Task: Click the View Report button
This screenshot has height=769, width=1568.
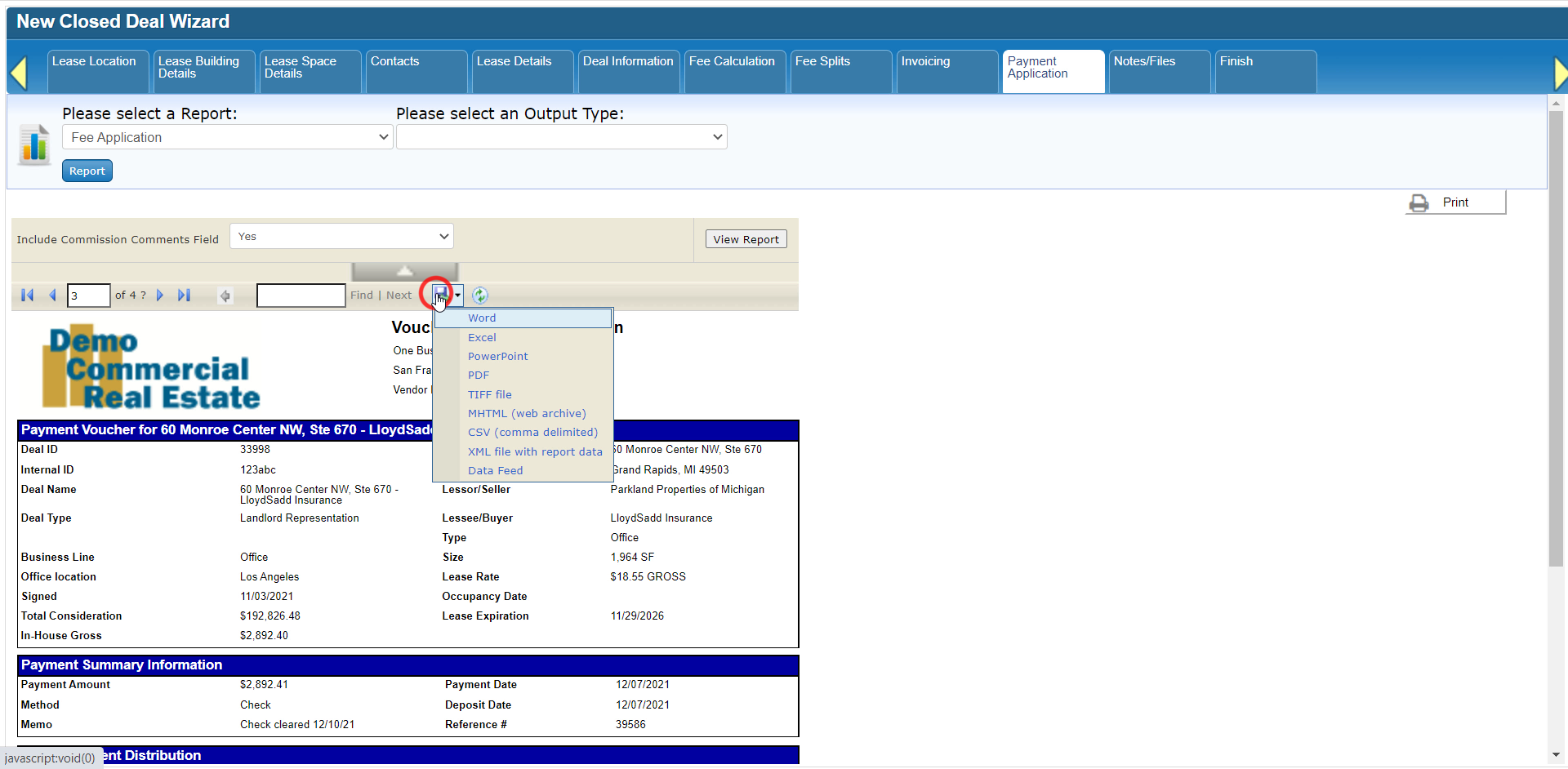Action: click(746, 239)
